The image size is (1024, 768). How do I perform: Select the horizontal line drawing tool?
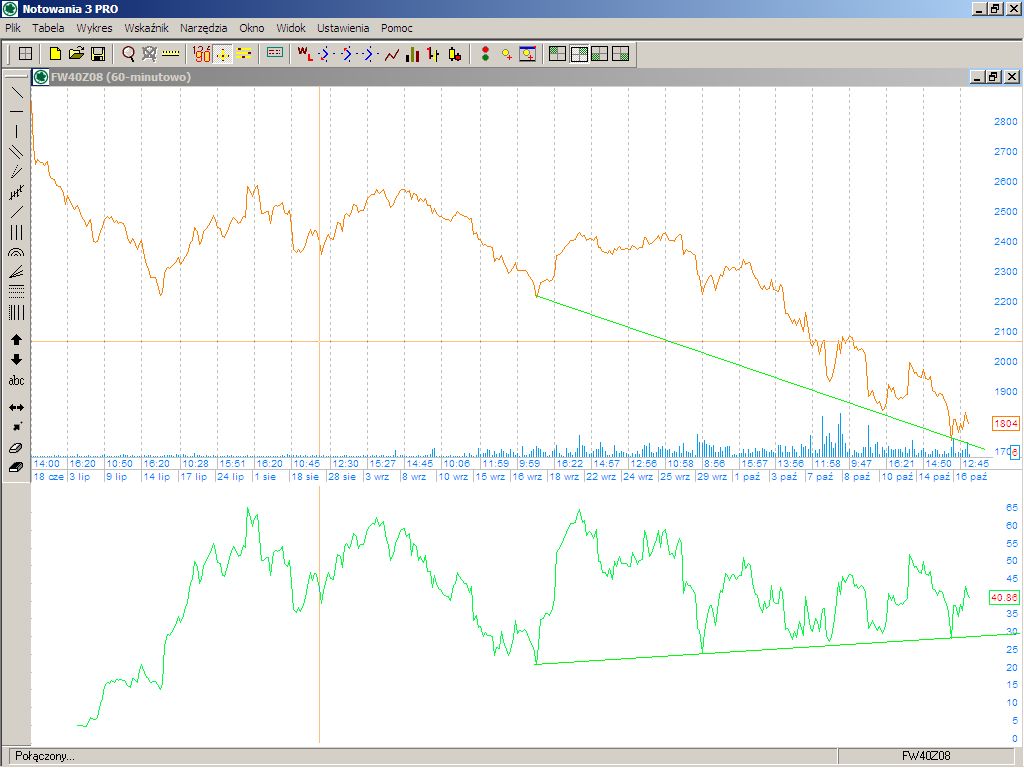pyautogui.click(x=16, y=112)
